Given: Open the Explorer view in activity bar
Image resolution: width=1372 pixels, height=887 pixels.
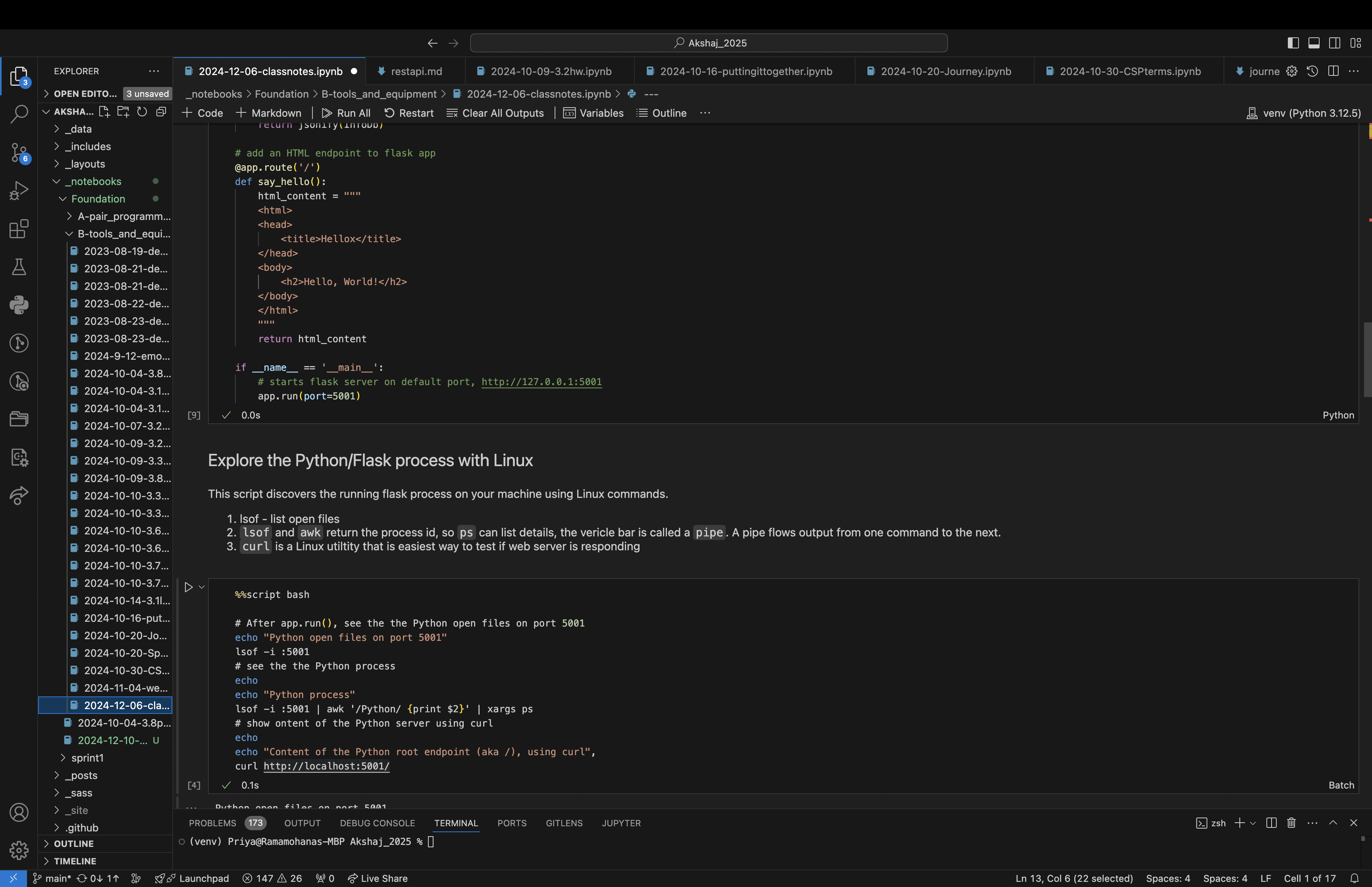Looking at the screenshot, I should [x=19, y=76].
